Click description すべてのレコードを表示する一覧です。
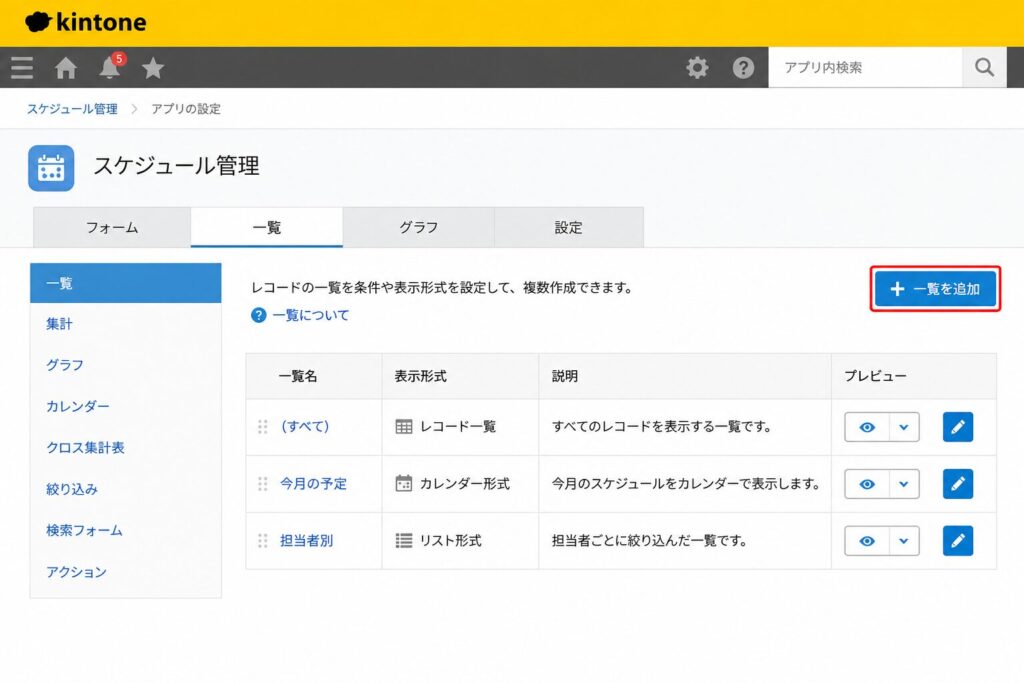The image size is (1024, 683). pos(662,427)
